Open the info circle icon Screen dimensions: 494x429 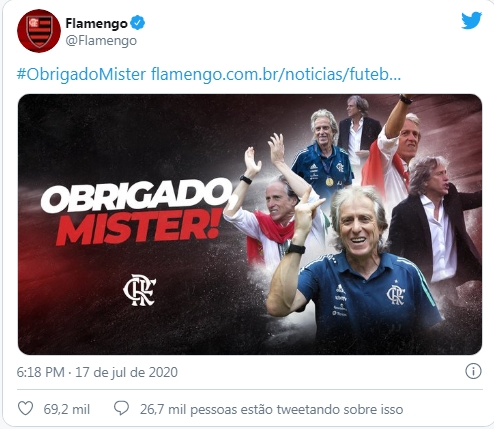(473, 371)
